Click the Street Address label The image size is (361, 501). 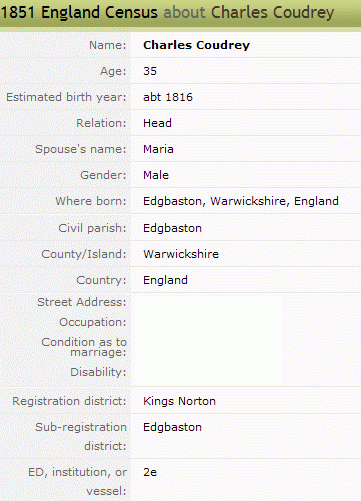[x=82, y=302]
